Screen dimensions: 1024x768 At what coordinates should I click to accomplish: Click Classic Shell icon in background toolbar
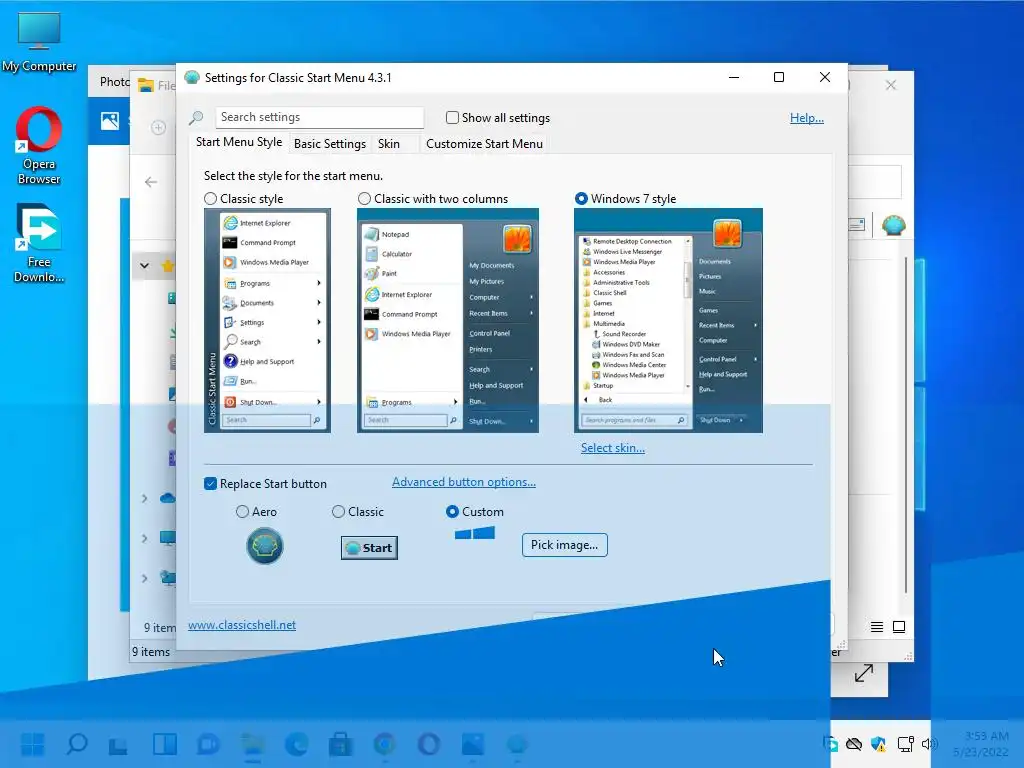click(x=893, y=225)
